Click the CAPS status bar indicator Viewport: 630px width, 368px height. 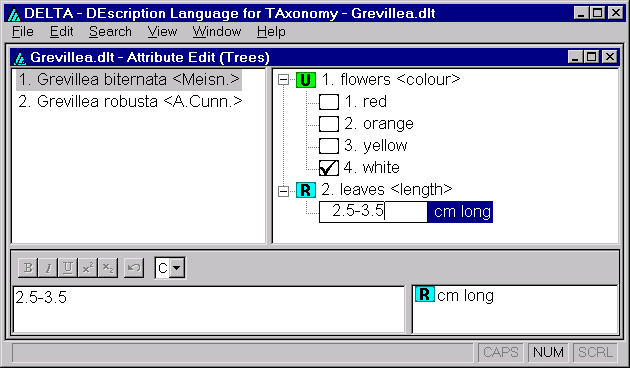point(501,352)
